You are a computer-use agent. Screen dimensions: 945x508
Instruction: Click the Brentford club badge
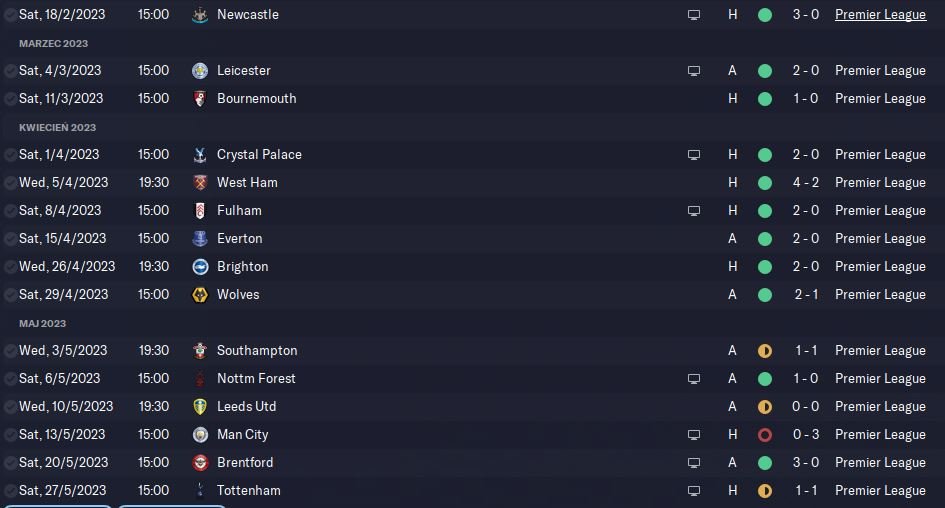coord(199,463)
